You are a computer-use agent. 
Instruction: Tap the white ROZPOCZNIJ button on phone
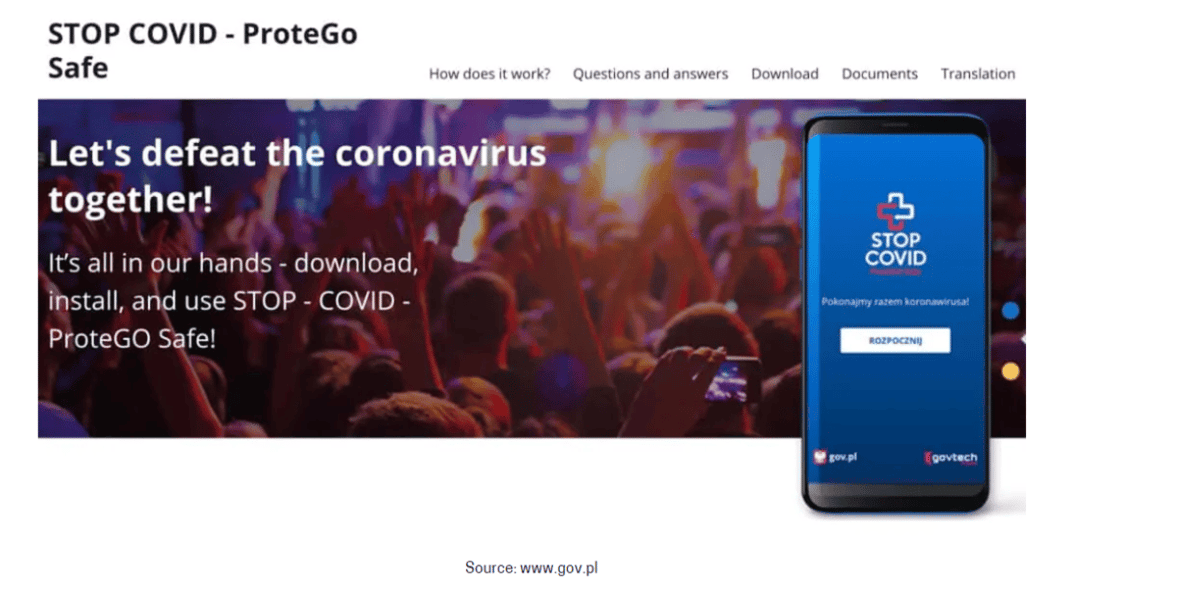point(895,340)
